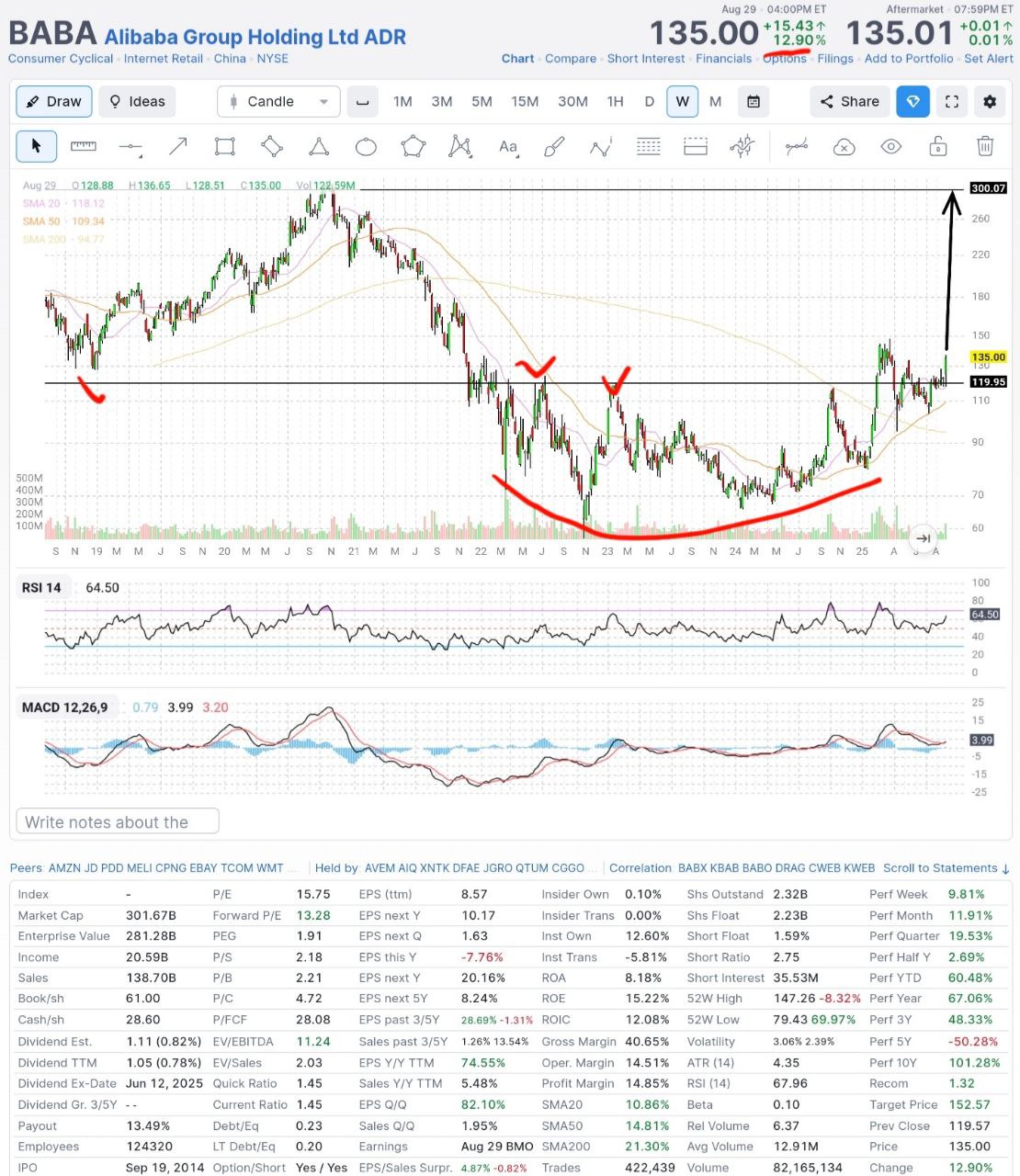Open the calendar date range icon
Image resolution: width=1020 pixels, height=1176 pixels.
[x=754, y=102]
